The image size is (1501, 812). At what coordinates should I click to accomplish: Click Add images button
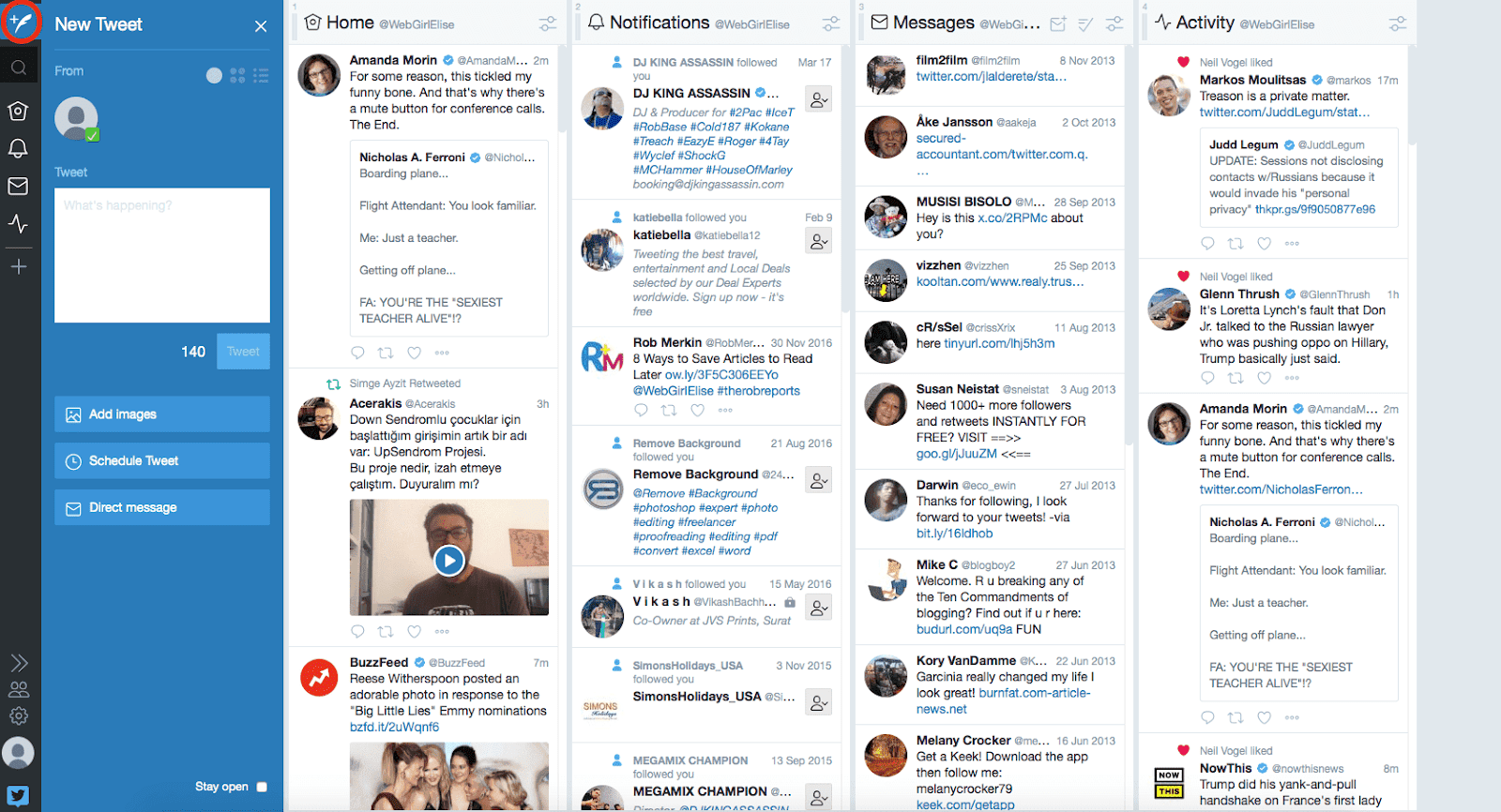[x=162, y=414]
